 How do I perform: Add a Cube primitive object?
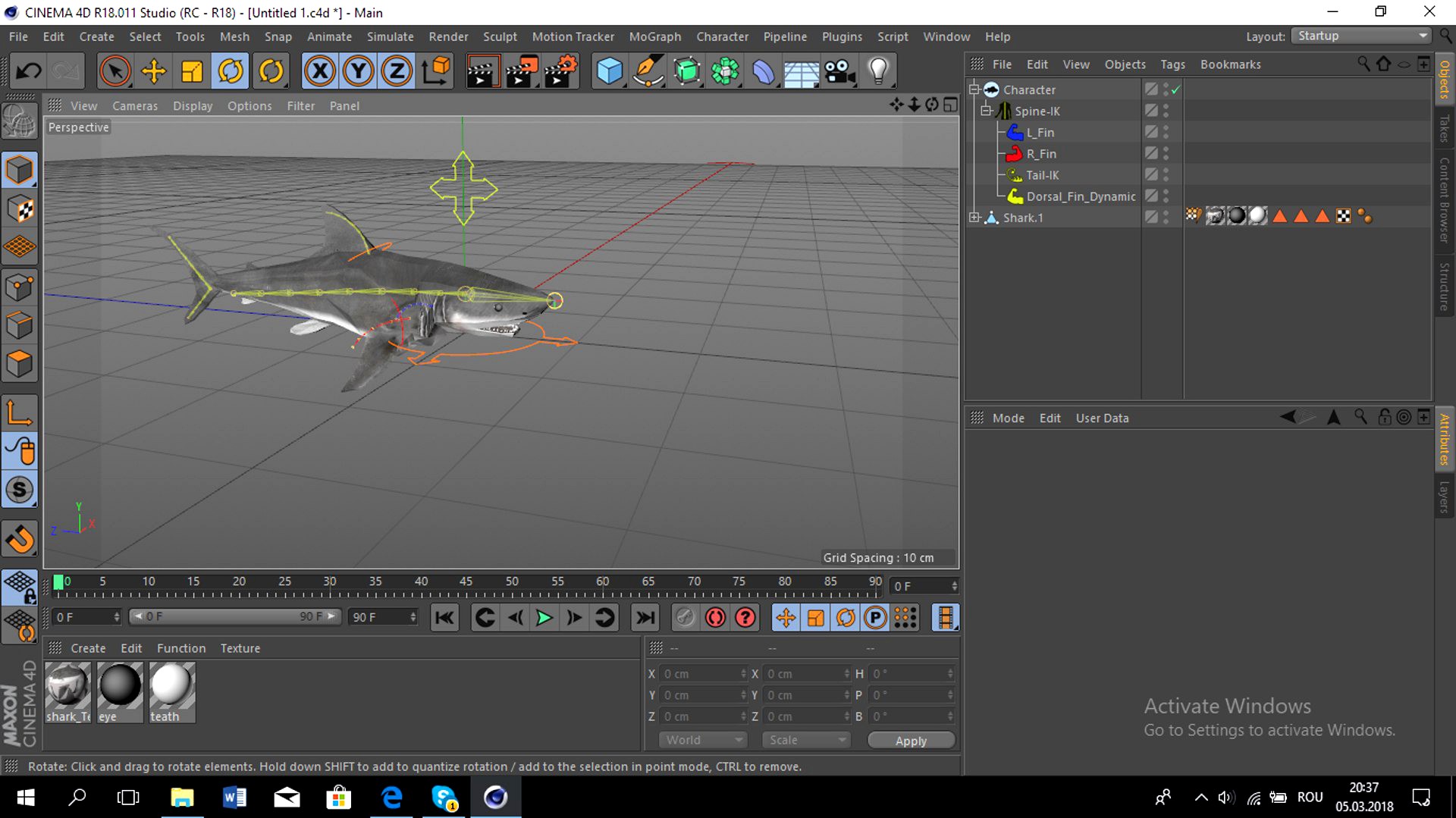pyautogui.click(x=610, y=71)
